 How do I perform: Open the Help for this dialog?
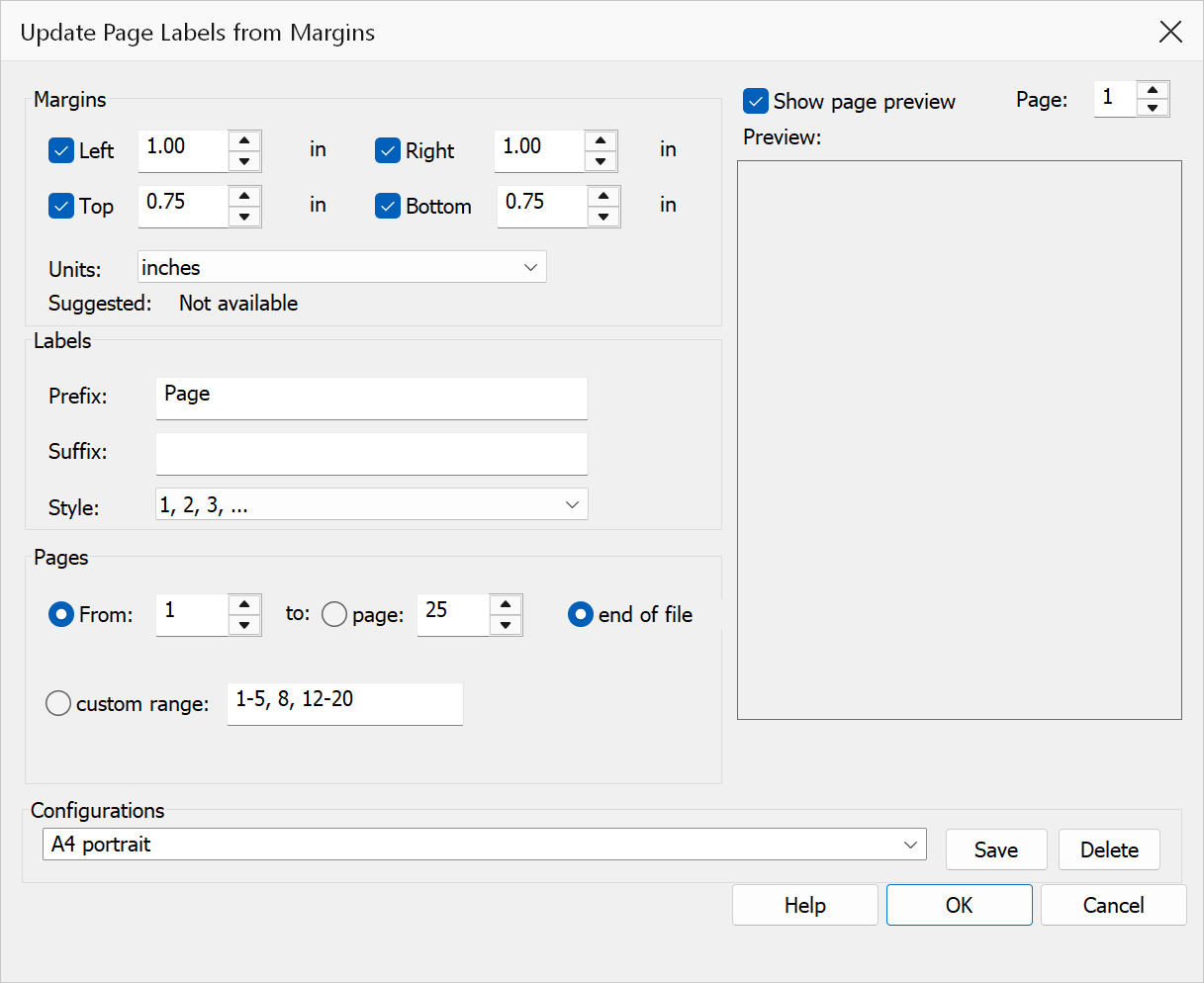(x=805, y=905)
